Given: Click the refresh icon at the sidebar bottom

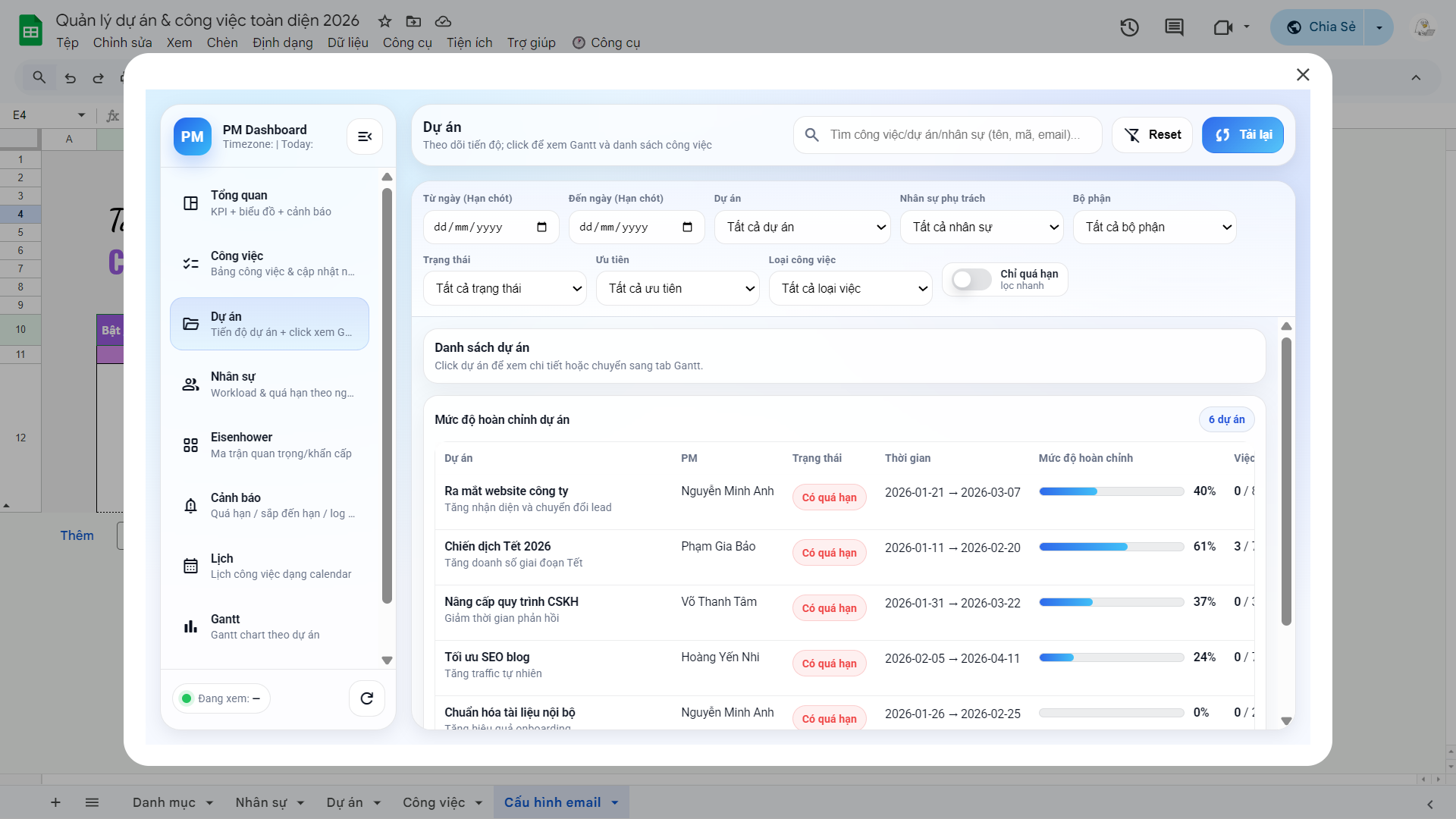Looking at the screenshot, I should (x=366, y=698).
